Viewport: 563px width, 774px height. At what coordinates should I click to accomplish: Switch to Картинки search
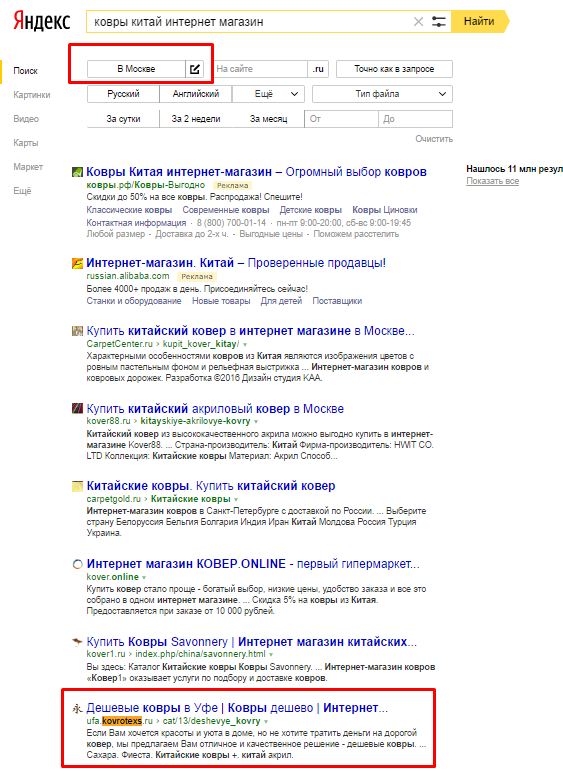pyautogui.click(x=32, y=95)
